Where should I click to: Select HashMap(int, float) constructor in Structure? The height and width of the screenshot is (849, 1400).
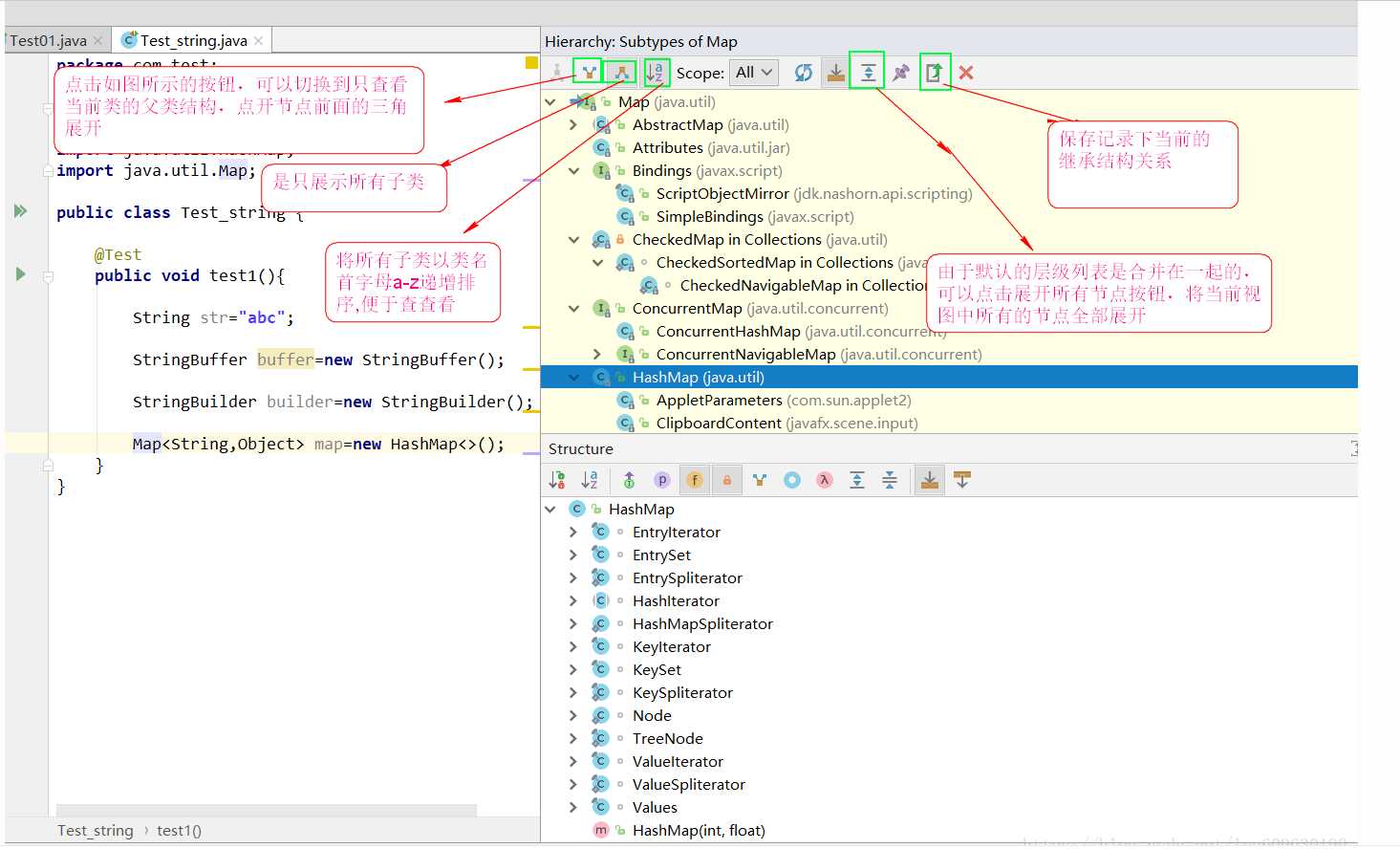699,830
